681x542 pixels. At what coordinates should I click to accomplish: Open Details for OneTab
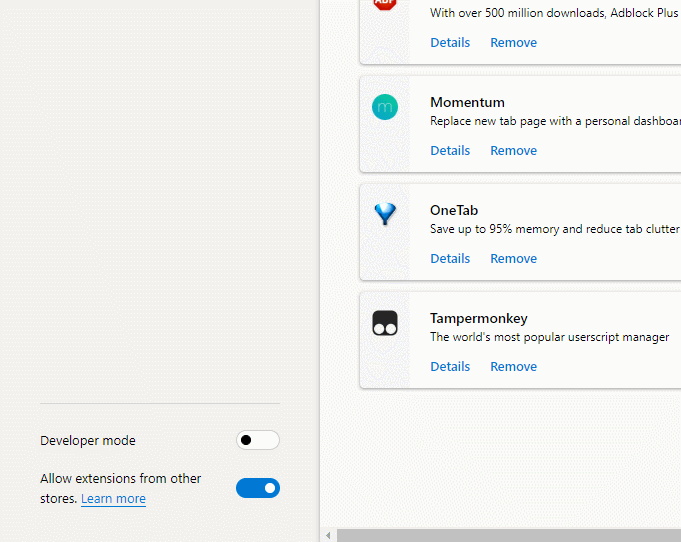point(450,259)
